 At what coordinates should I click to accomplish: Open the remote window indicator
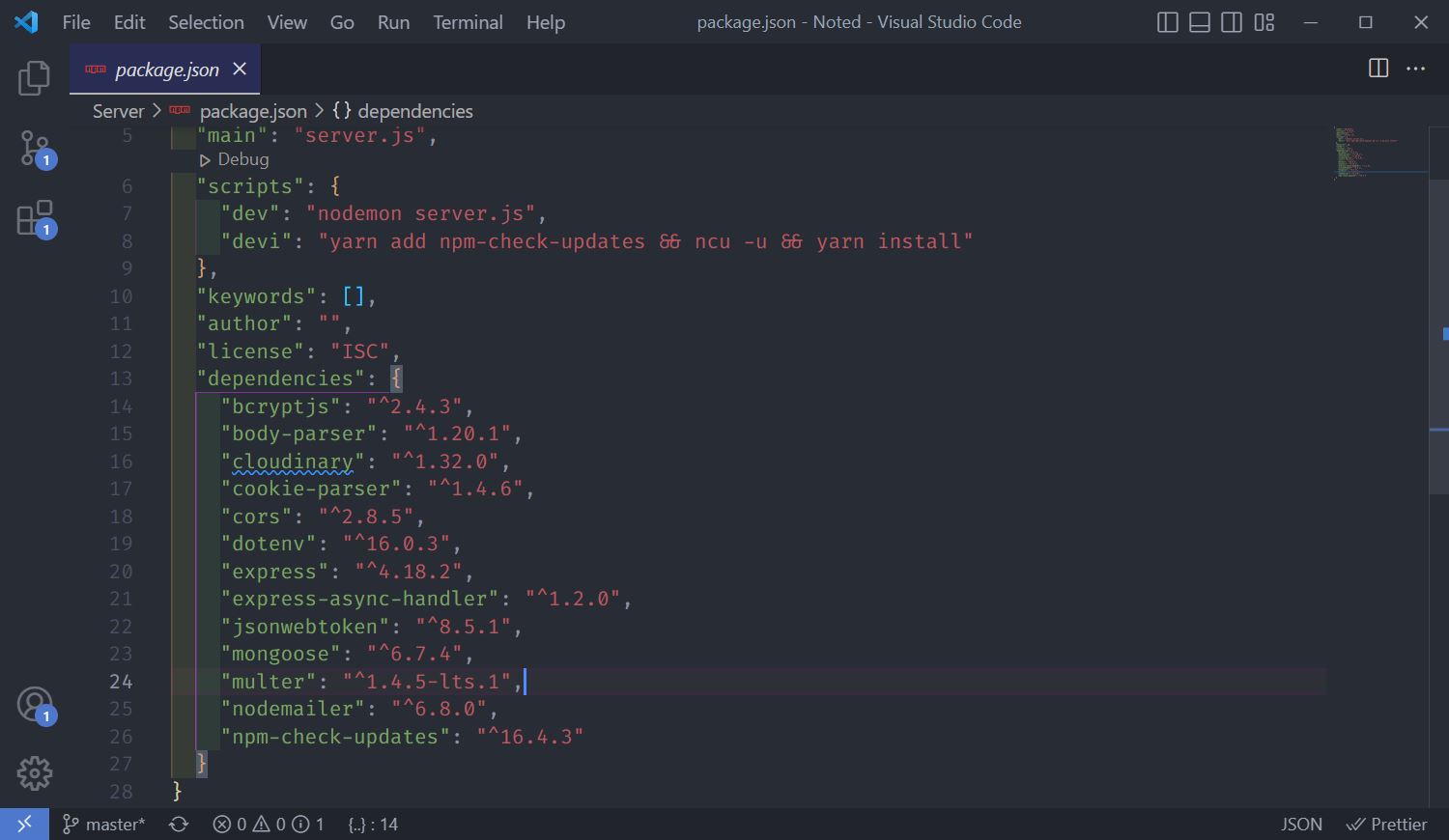24,824
